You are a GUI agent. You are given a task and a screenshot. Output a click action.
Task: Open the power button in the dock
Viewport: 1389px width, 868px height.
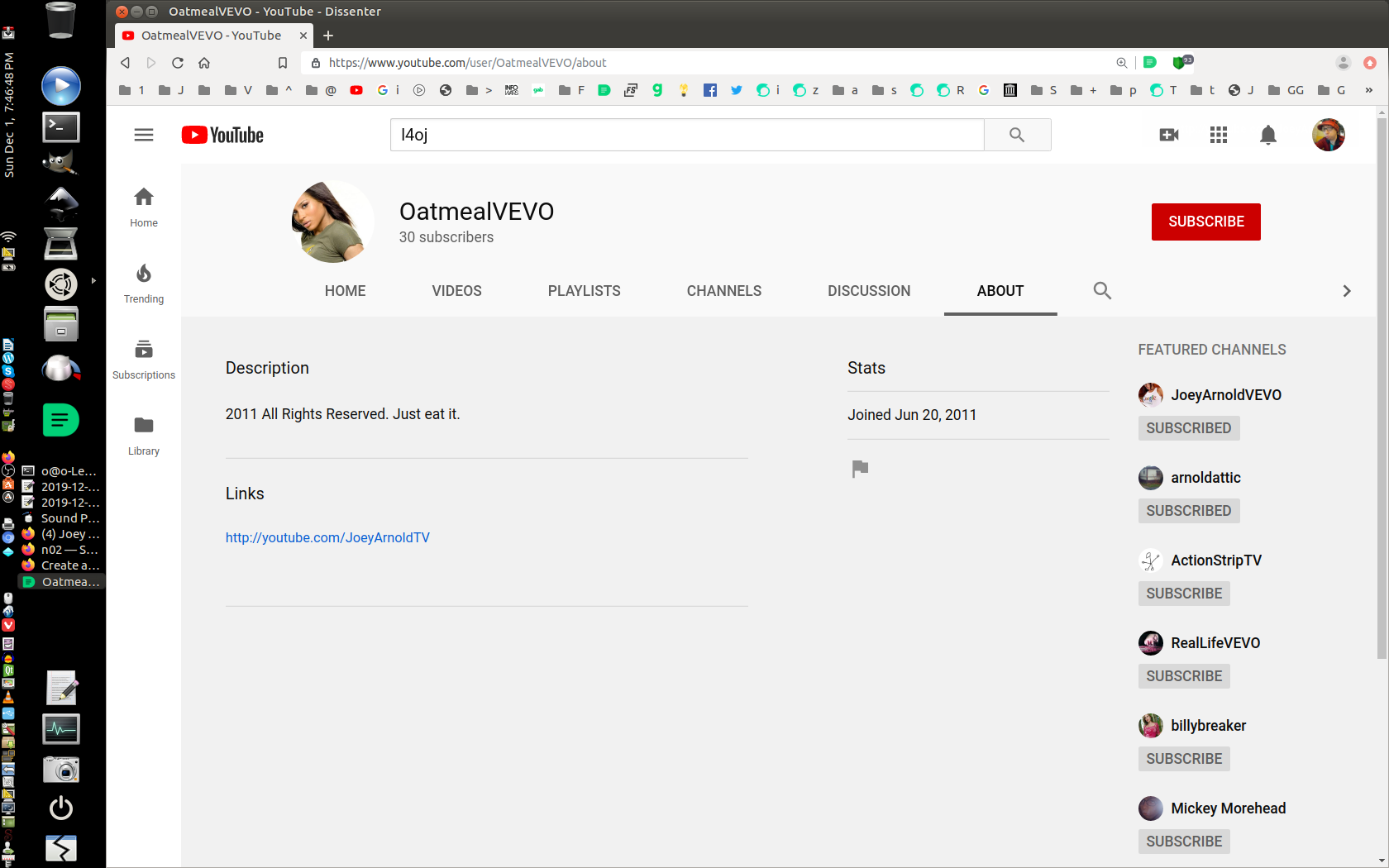[x=61, y=808]
